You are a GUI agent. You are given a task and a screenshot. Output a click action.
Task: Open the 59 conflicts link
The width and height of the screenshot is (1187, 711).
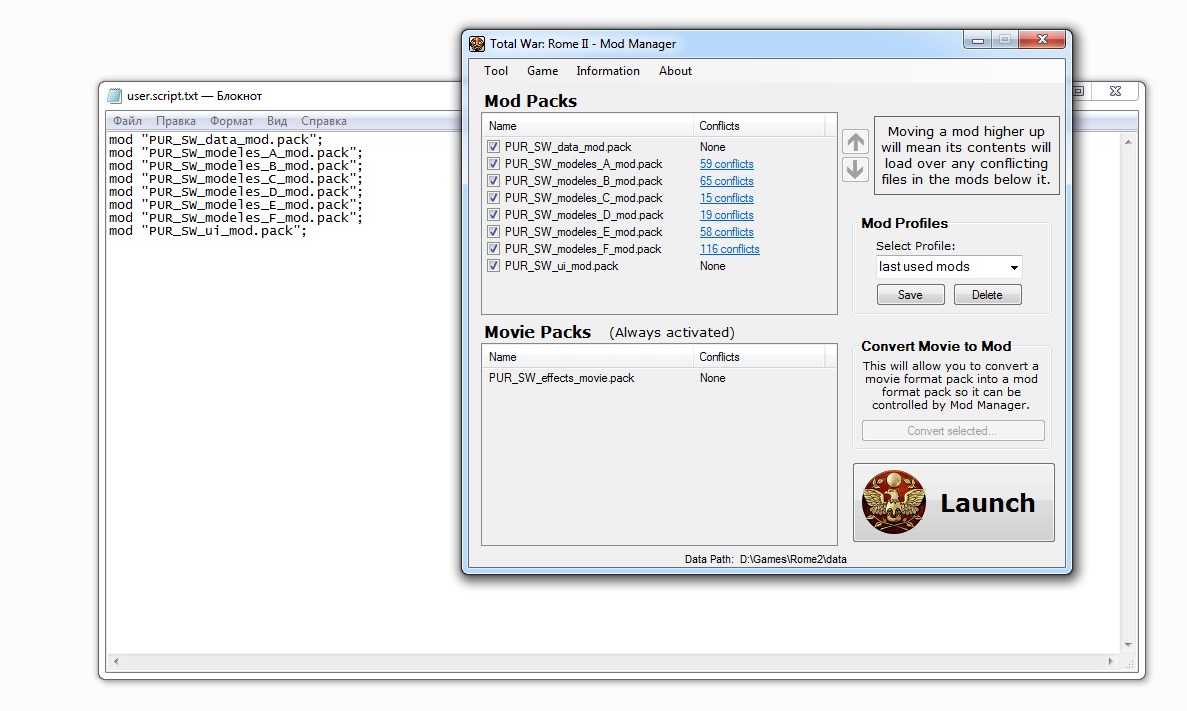(x=726, y=164)
